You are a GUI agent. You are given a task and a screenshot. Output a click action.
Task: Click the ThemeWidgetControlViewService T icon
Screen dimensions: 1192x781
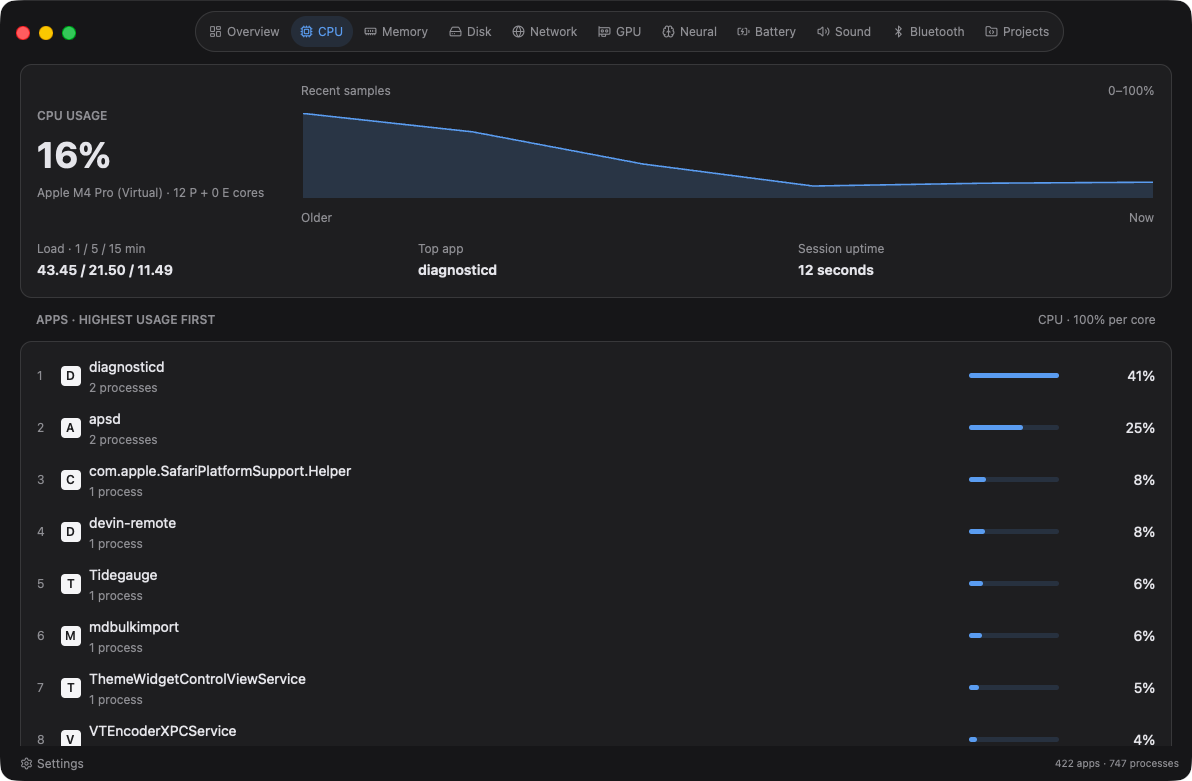pyautogui.click(x=71, y=687)
